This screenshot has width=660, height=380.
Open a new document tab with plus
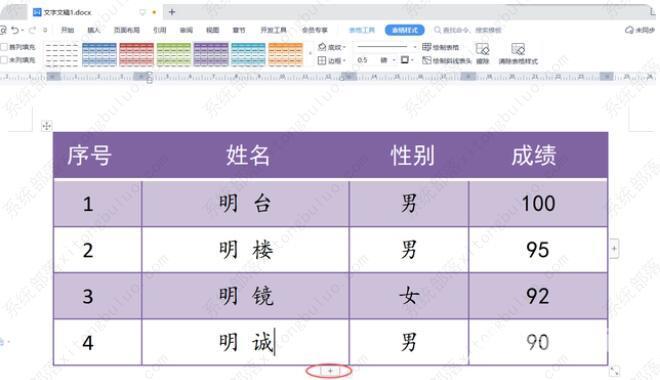tap(172, 12)
